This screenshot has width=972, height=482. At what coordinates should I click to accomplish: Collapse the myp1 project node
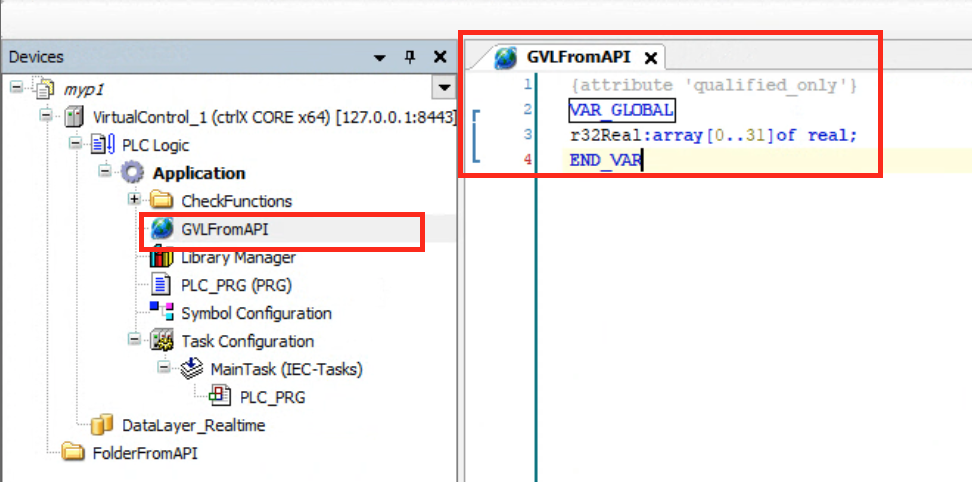[17, 87]
